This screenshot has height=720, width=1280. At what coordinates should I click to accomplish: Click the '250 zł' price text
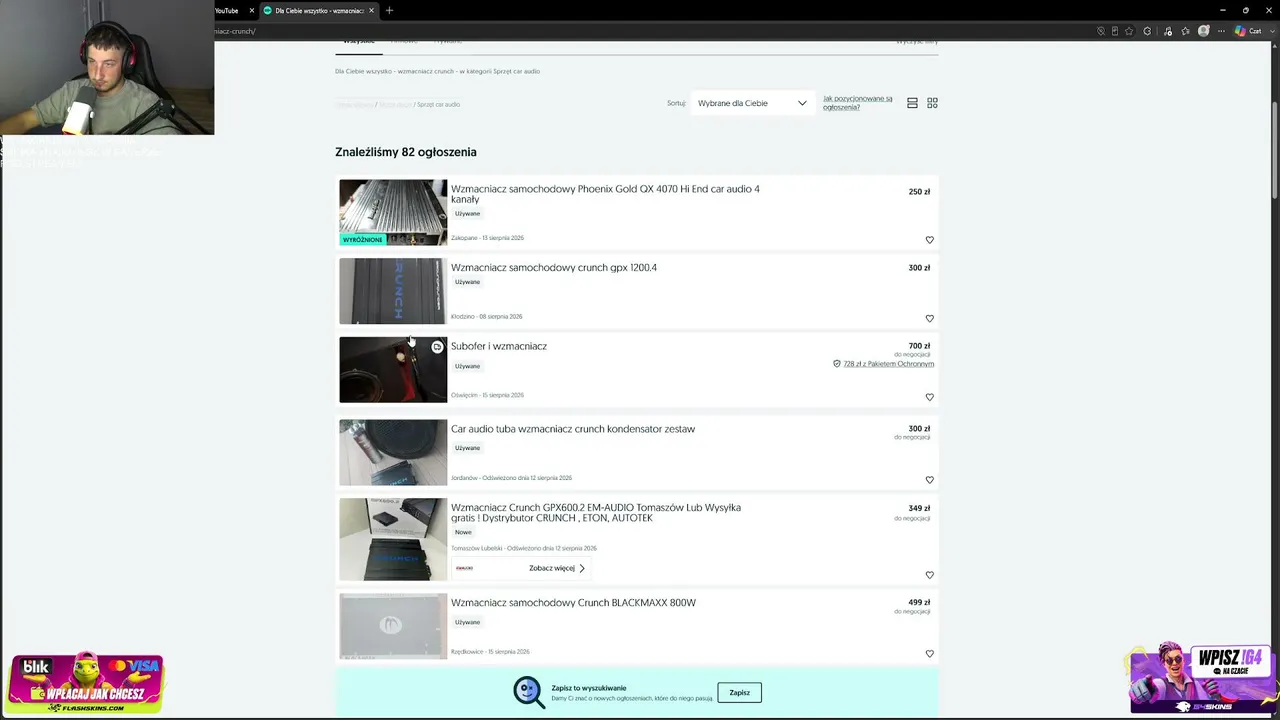tap(919, 192)
